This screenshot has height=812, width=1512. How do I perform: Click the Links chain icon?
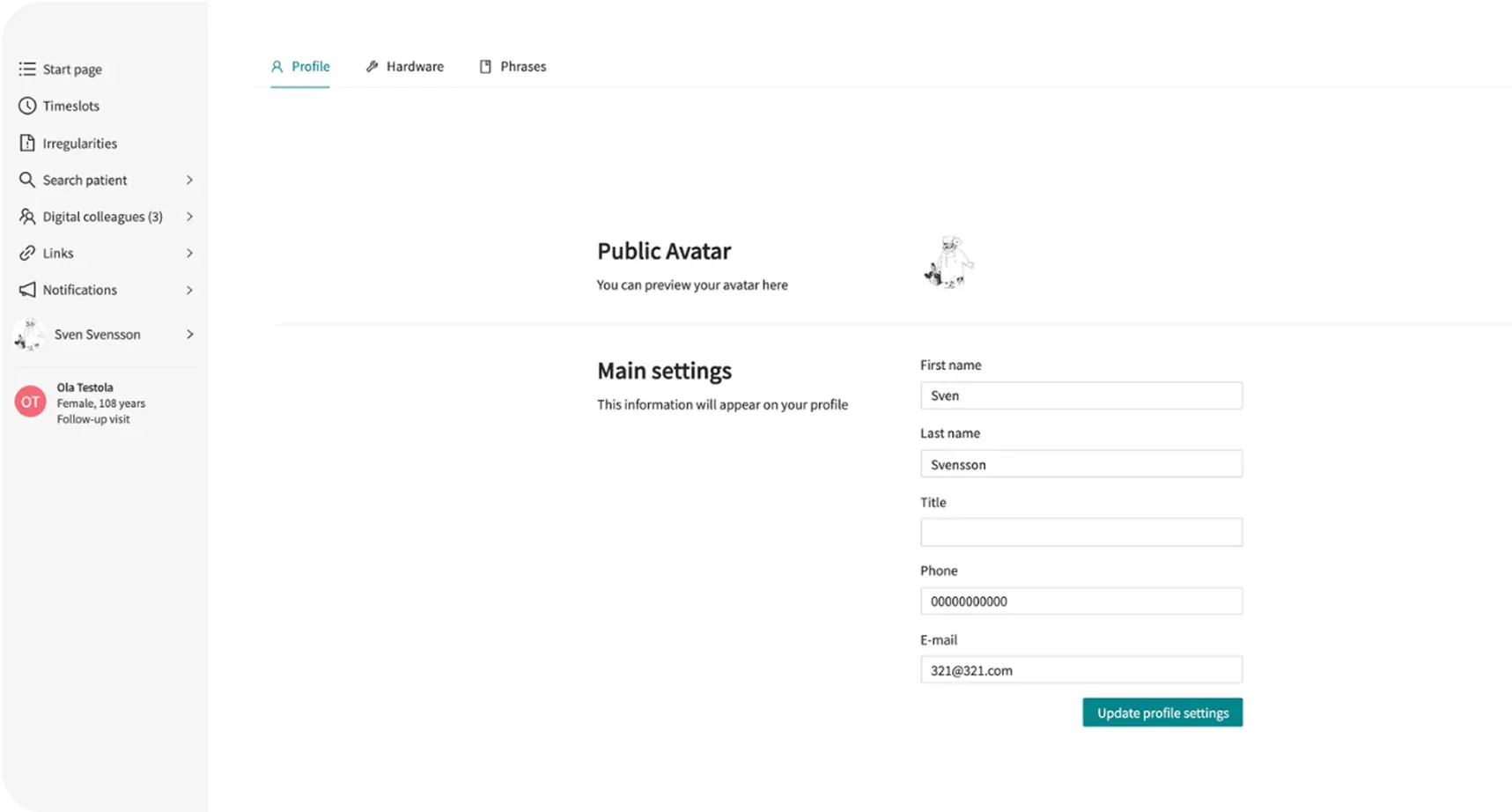27,254
